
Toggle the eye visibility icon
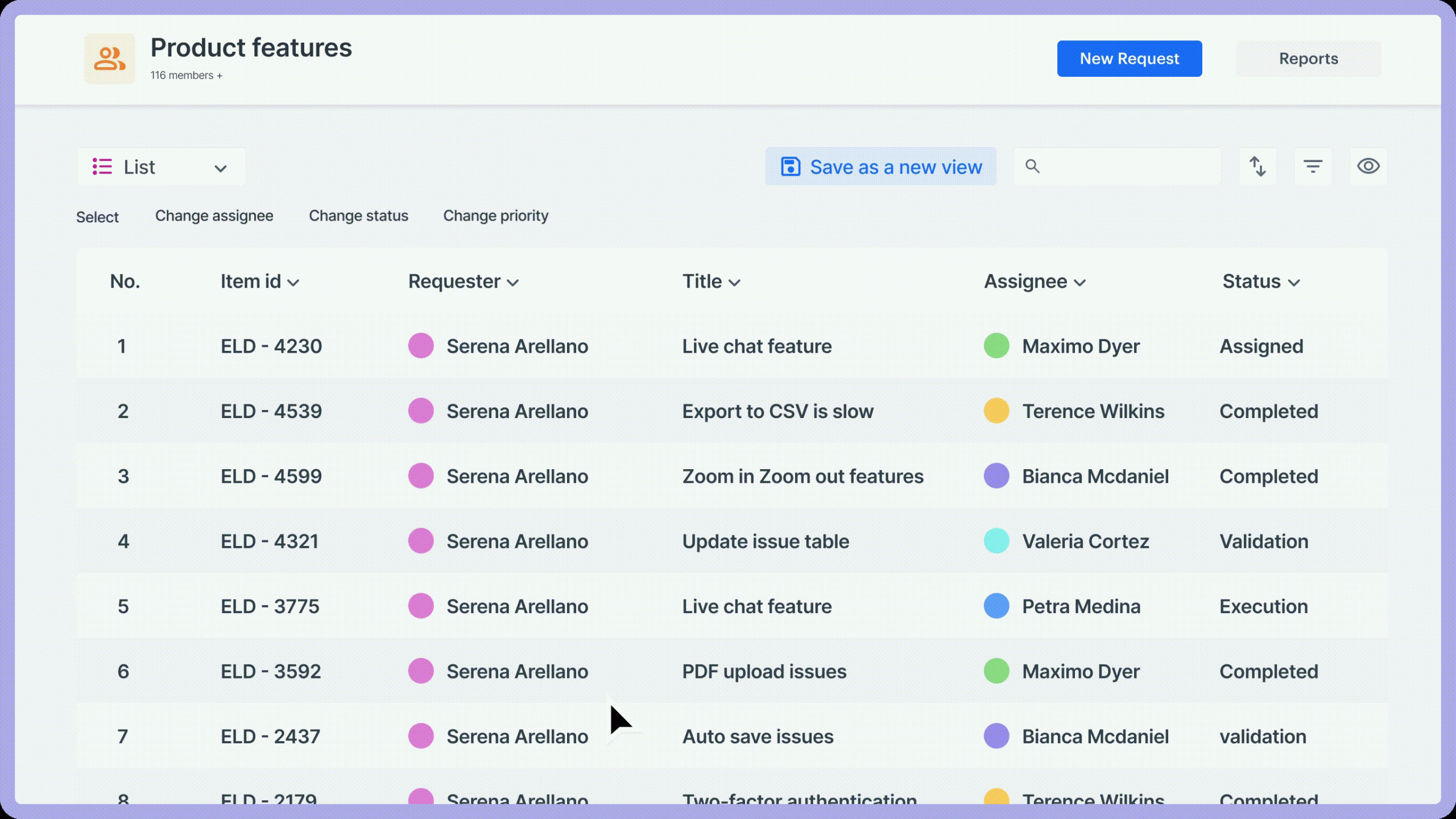pyautogui.click(x=1368, y=167)
